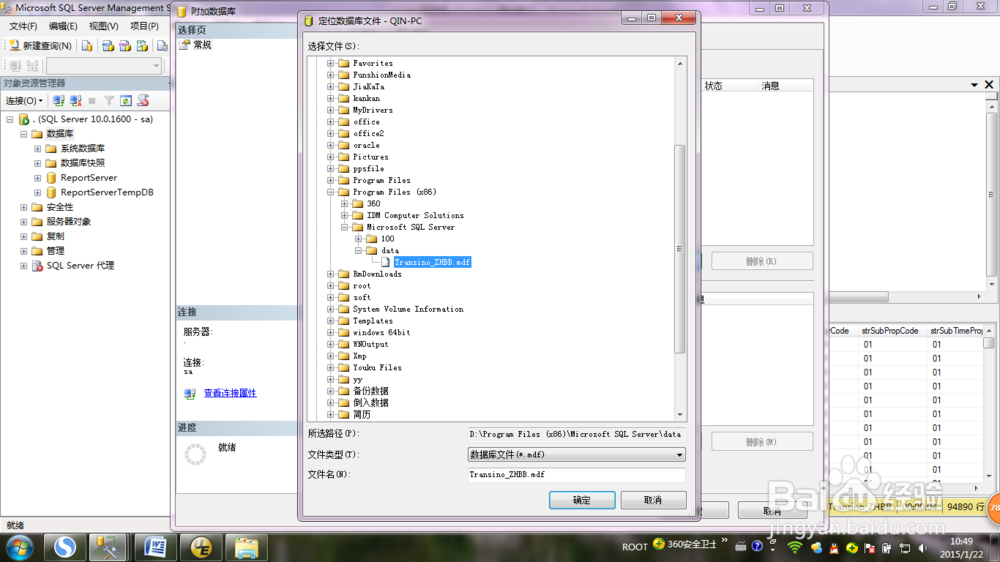This screenshot has height=562, width=1000.
Task: Click the Sogou browser taskbar icon
Action: tap(64, 547)
